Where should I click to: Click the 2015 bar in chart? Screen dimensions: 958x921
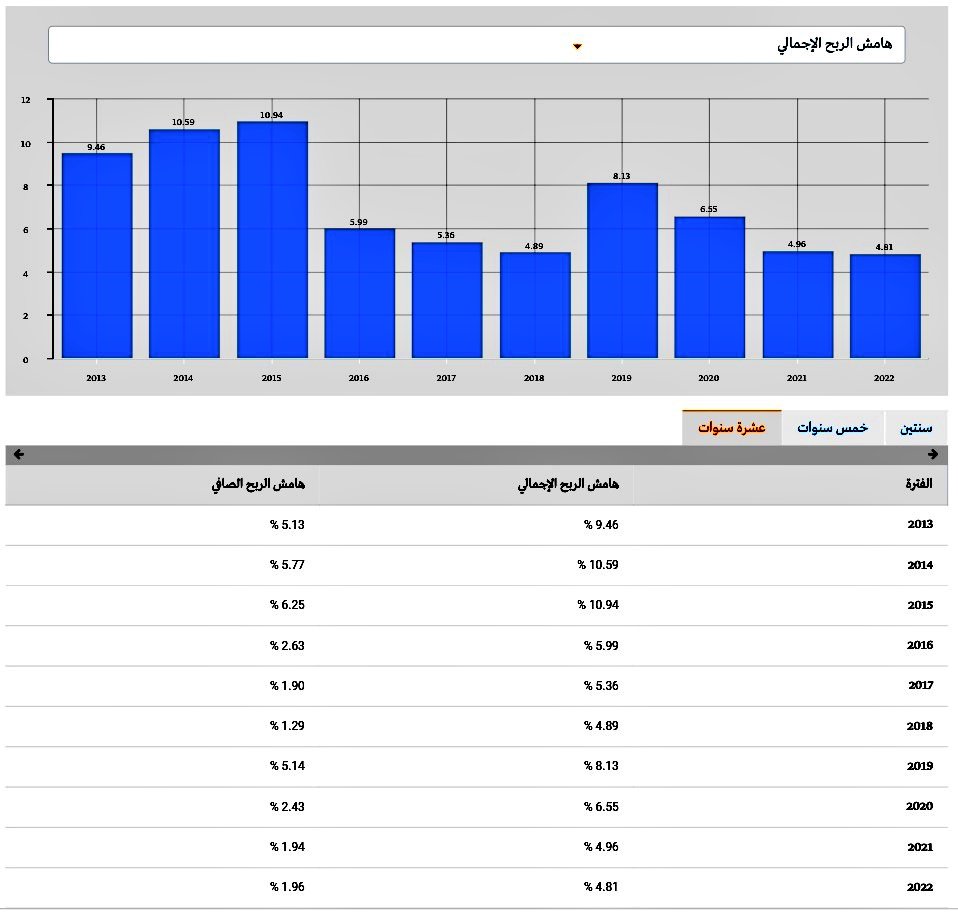pos(272,240)
